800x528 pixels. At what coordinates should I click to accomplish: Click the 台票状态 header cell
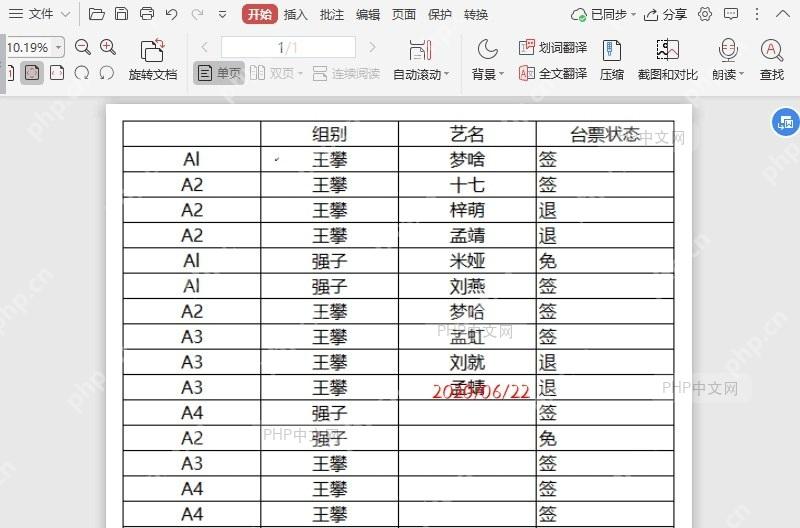tap(605, 134)
